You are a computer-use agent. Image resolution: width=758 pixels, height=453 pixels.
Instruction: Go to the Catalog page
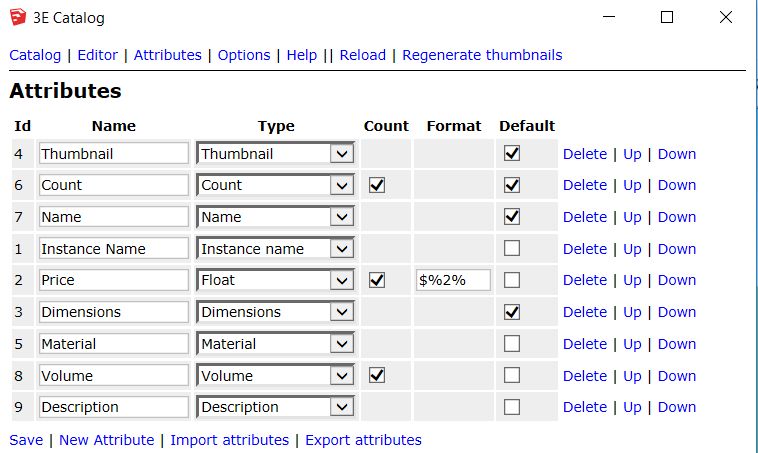point(35,55)
